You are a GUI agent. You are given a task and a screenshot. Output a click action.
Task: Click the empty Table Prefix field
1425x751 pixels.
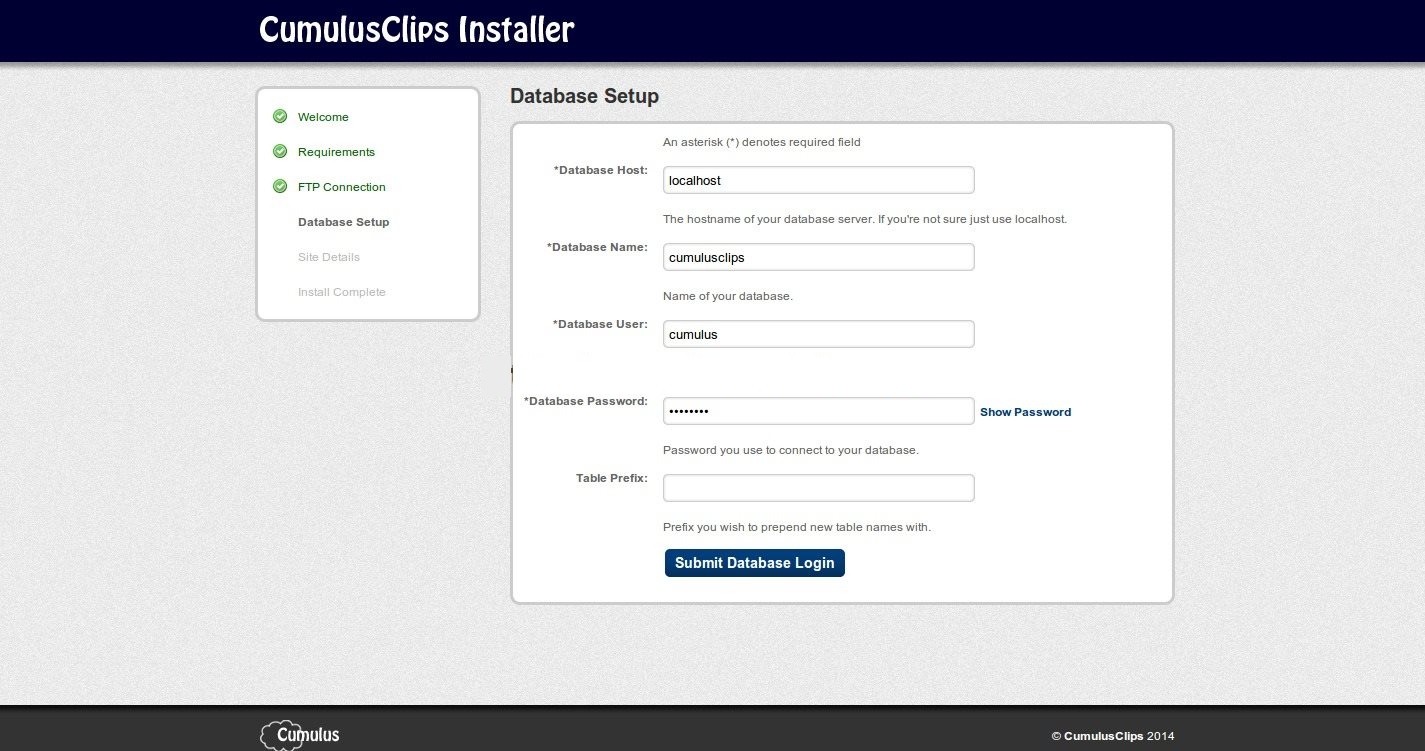(818, 488)
